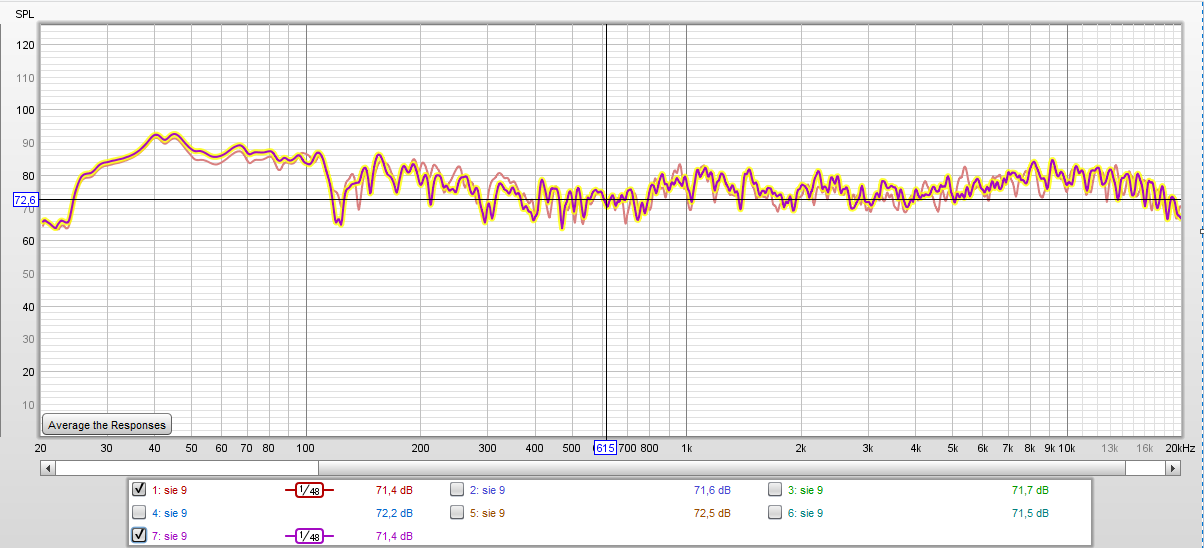Click the 72,5 dB value of trace 5

point(712,513)
